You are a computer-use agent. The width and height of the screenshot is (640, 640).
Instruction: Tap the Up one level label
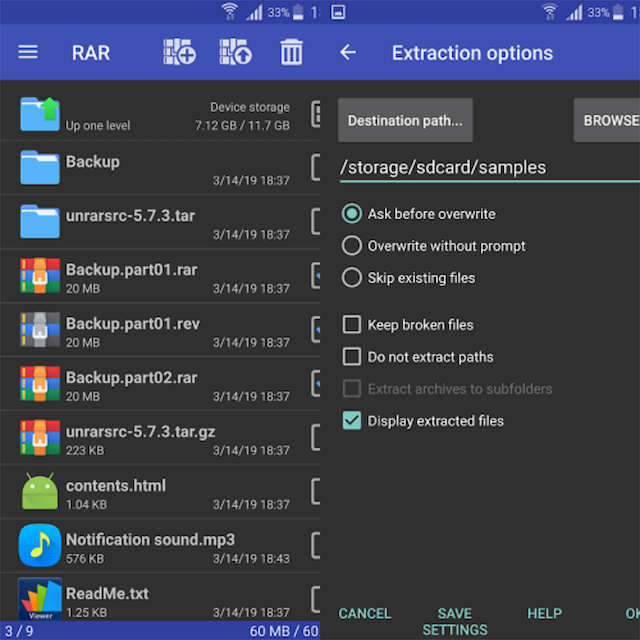point(98,126)
